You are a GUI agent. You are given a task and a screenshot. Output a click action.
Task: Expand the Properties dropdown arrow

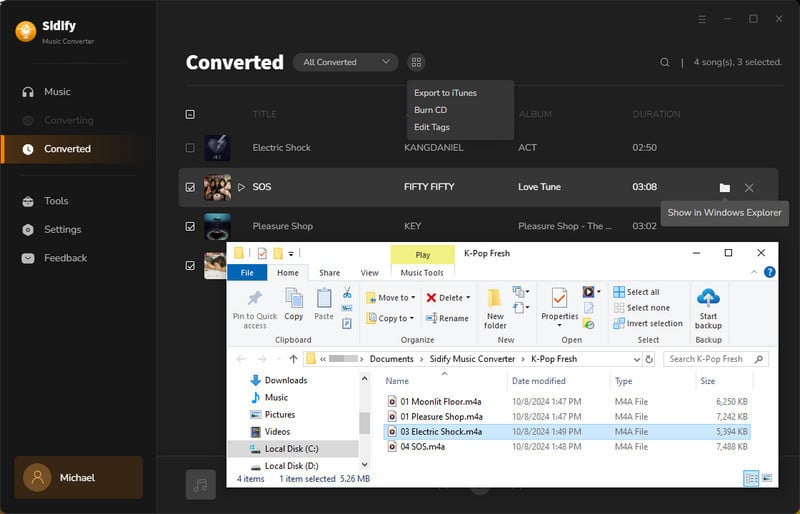click(559, 326)
